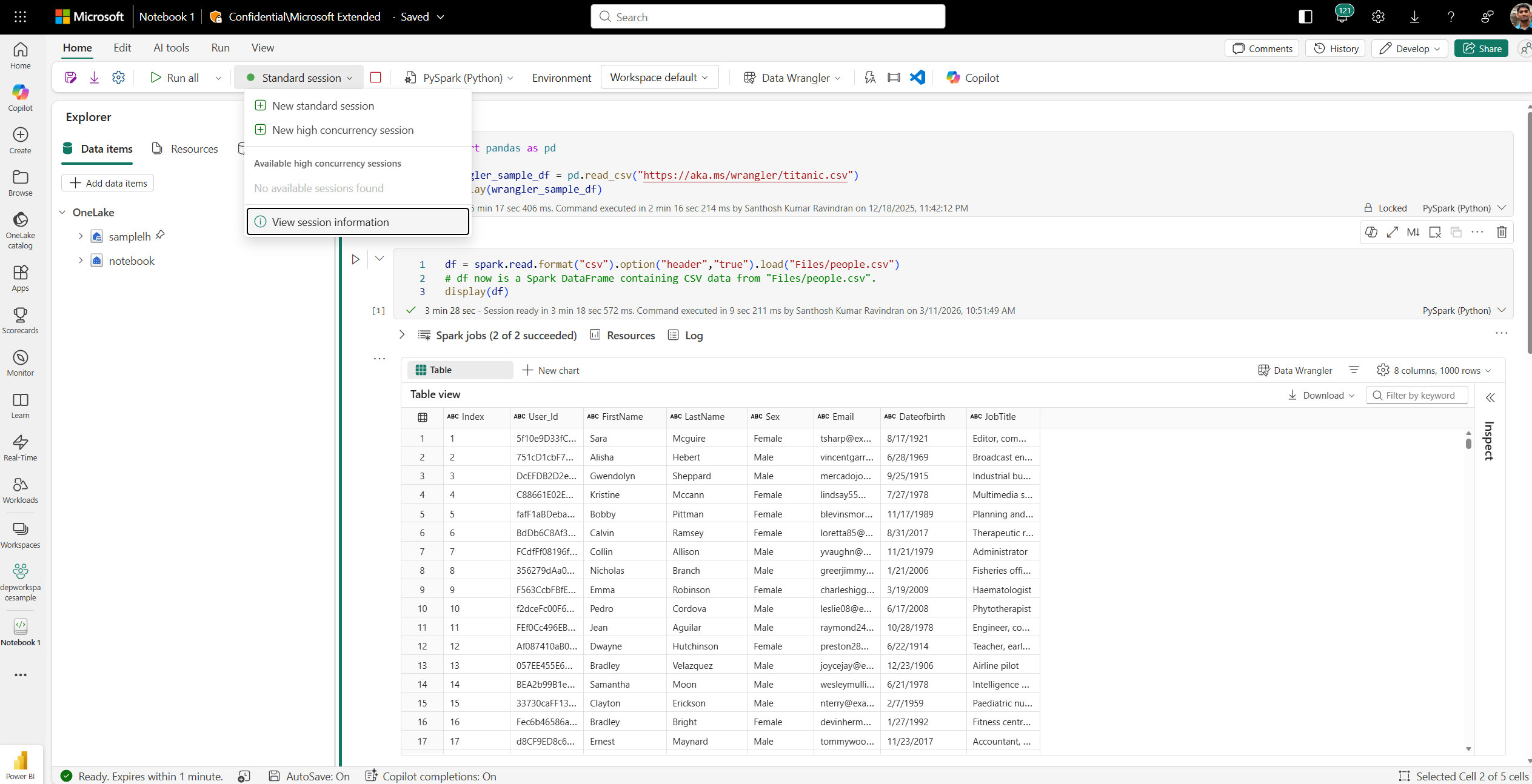Toggle AutoSave off
The height and width of the screenshot is (784, 1532).
(309, 776)
